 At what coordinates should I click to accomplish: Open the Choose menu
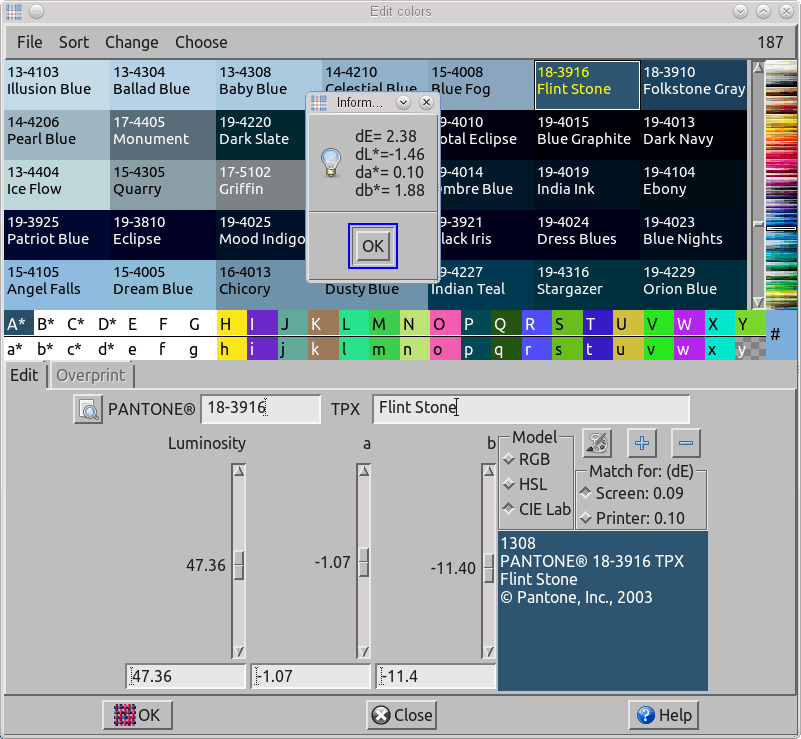pos(201,42)
